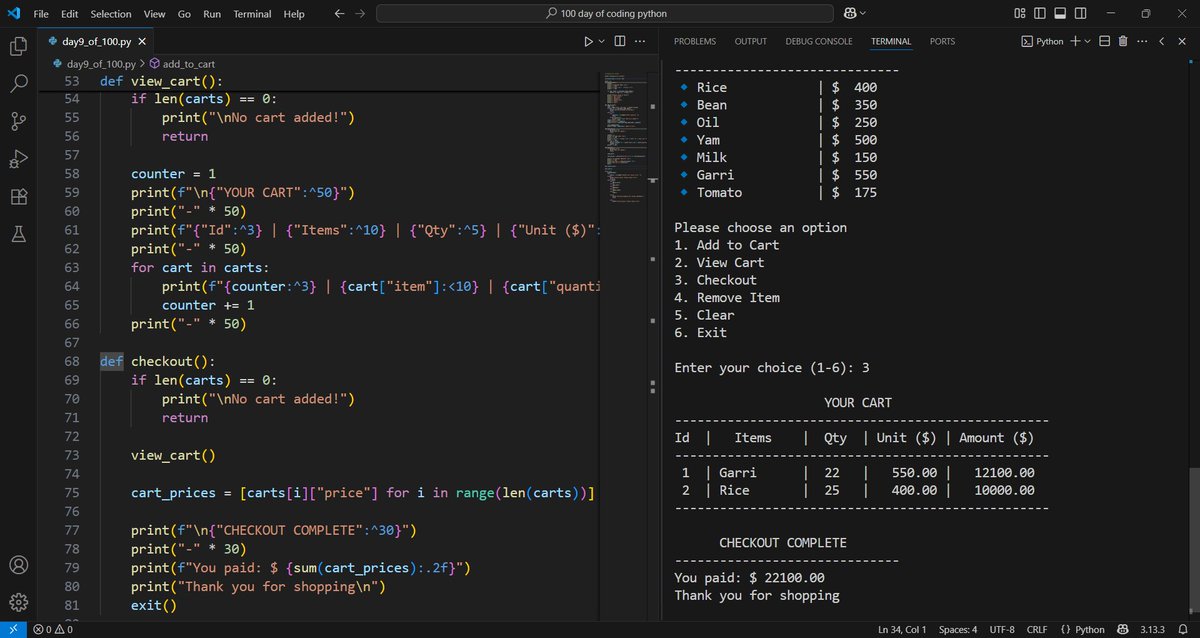The width and height of the screenshot is (1200, 638).
Task: Close the day9_of_100.py tab
Action: (142, 41)
